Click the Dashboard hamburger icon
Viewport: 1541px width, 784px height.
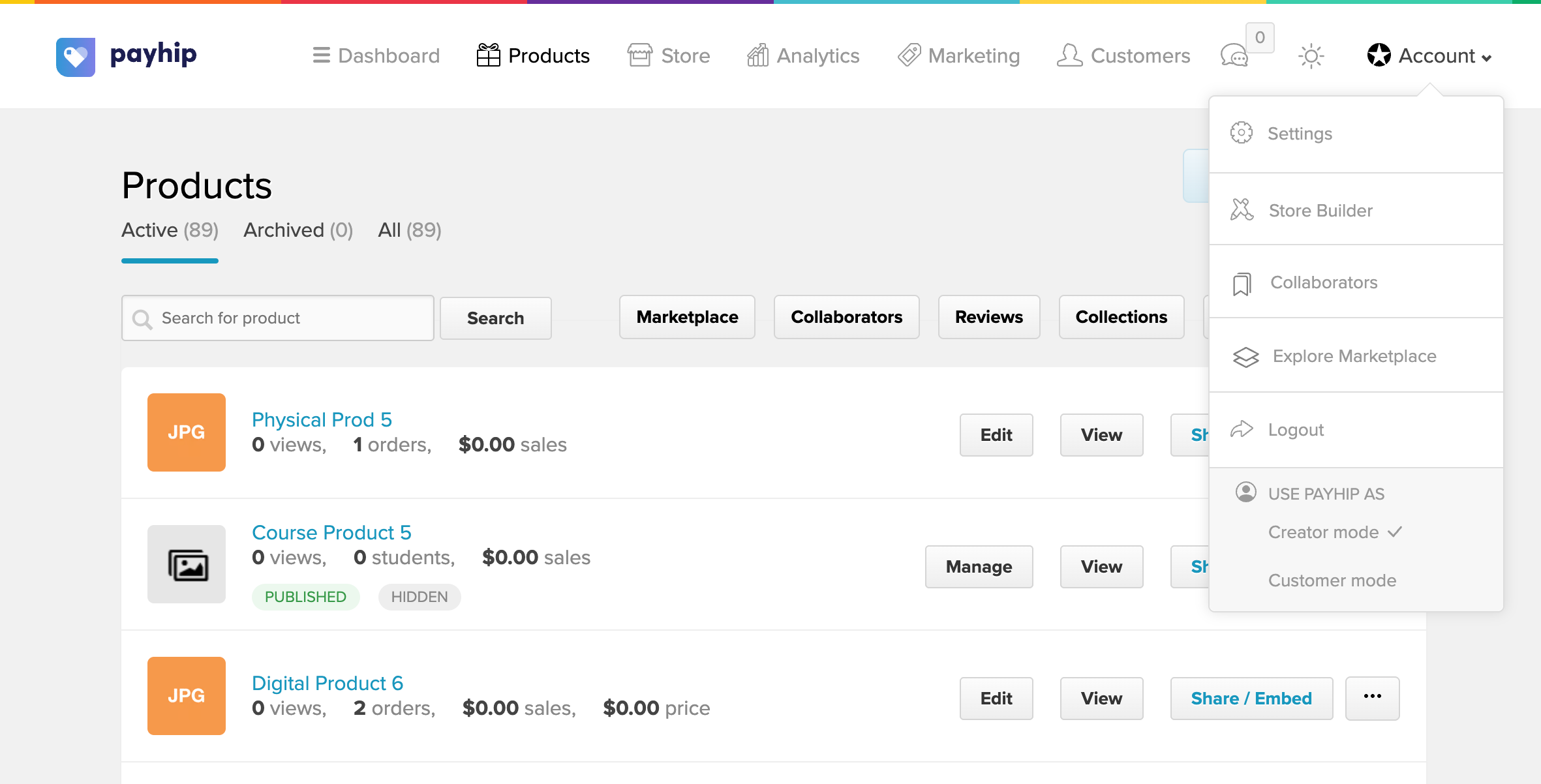(321, 55)
